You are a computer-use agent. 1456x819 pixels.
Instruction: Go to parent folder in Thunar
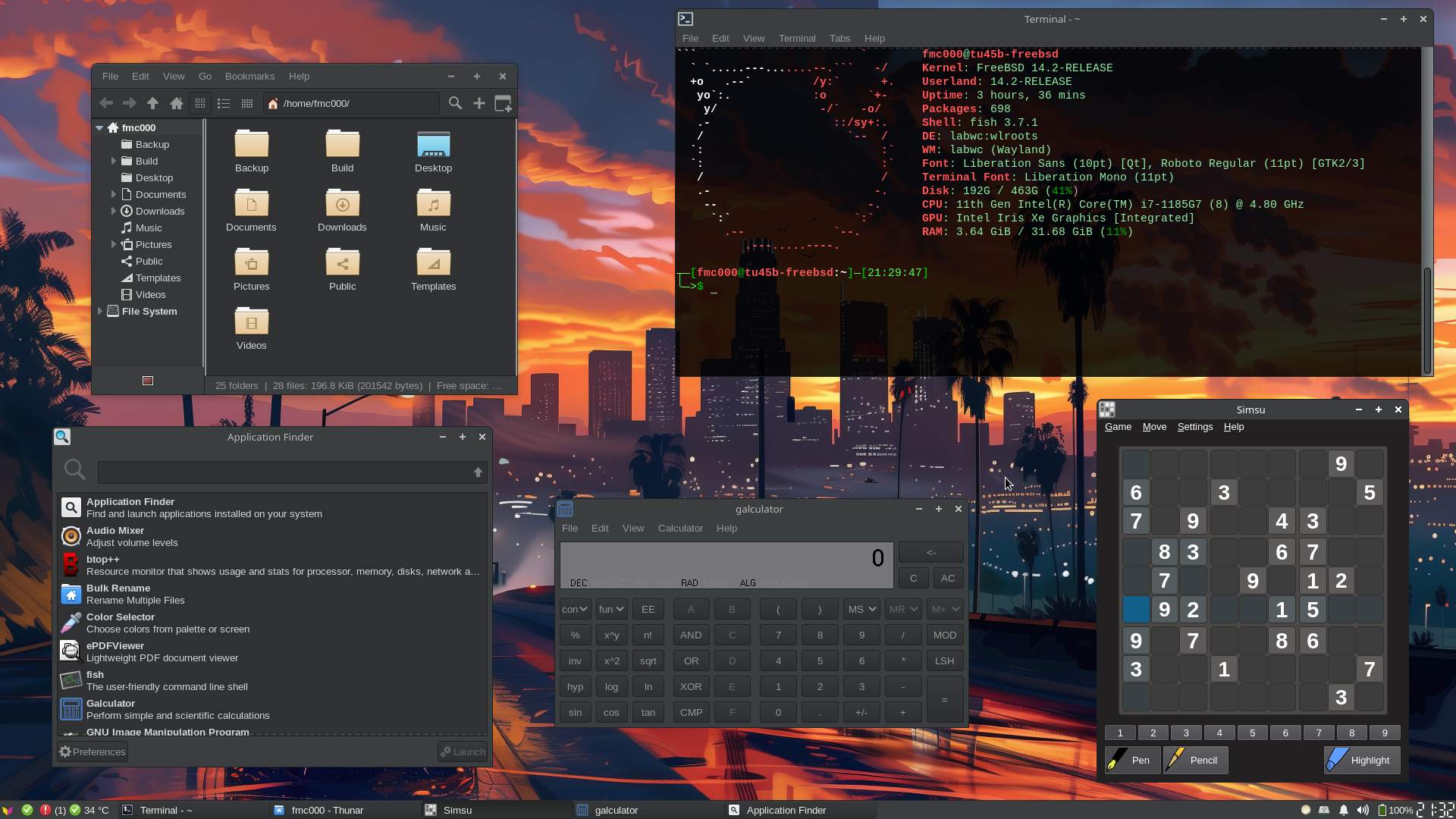tap(152, 103)
